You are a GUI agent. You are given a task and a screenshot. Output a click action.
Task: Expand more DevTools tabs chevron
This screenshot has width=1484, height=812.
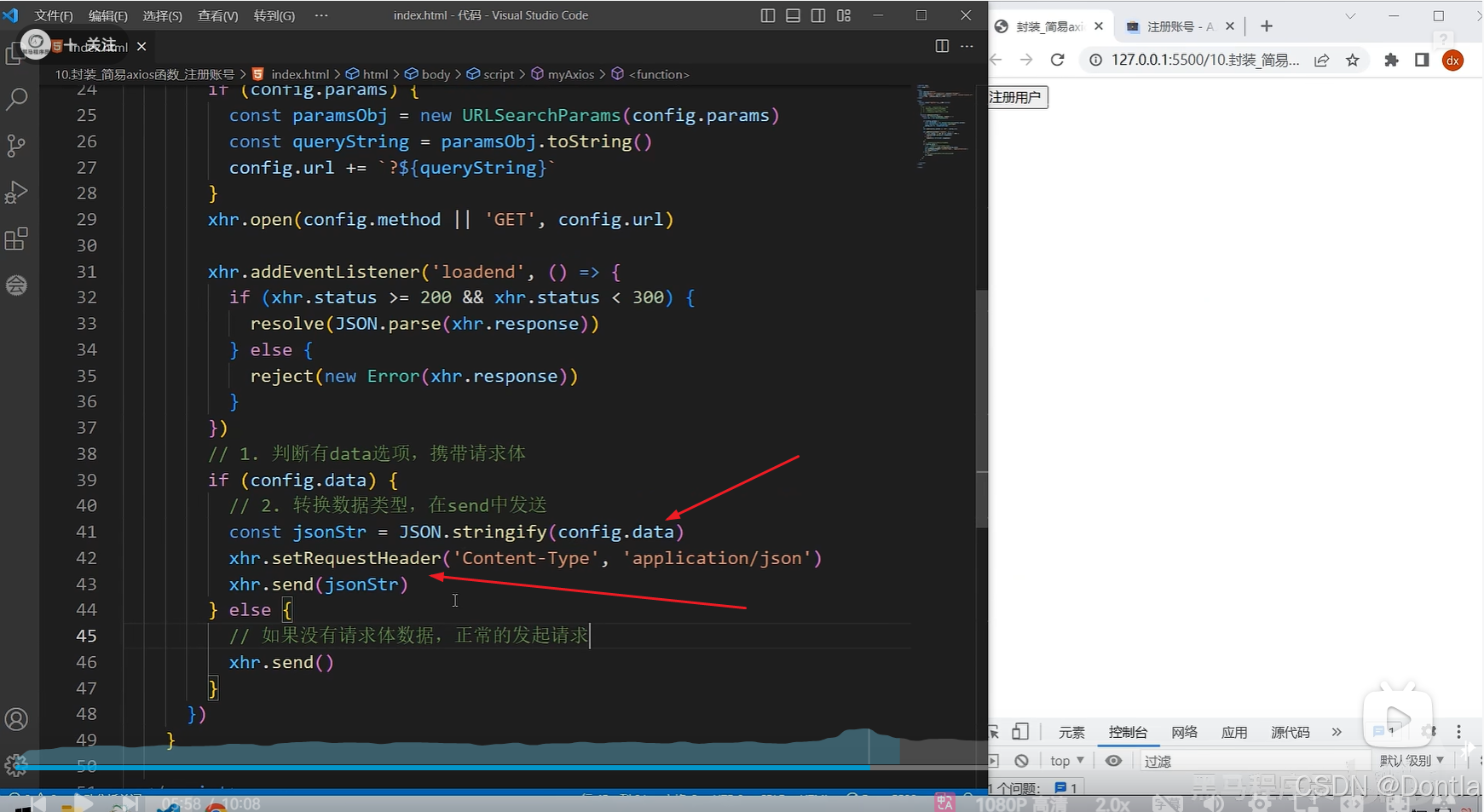1337,733
